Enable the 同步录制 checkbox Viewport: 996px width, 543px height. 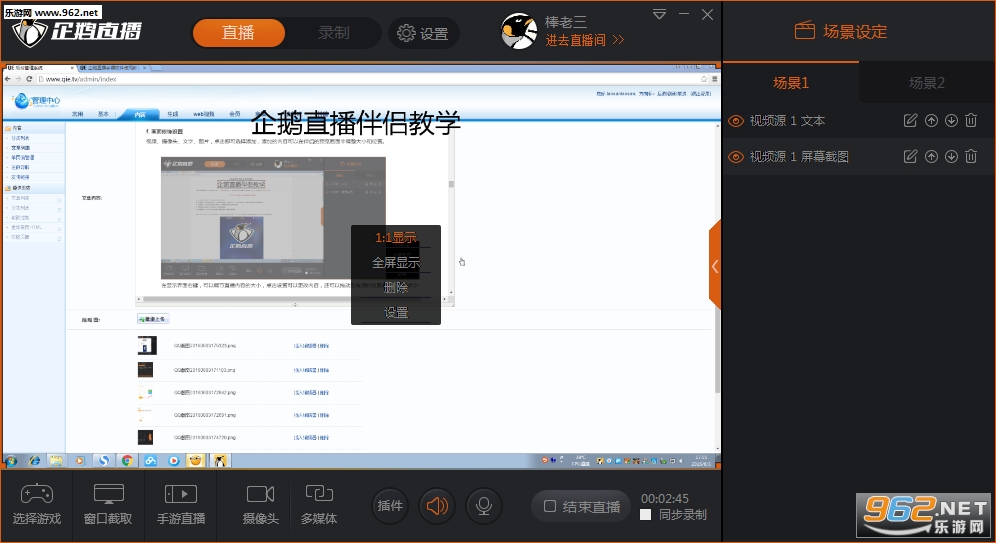click(x=646, y=515)
